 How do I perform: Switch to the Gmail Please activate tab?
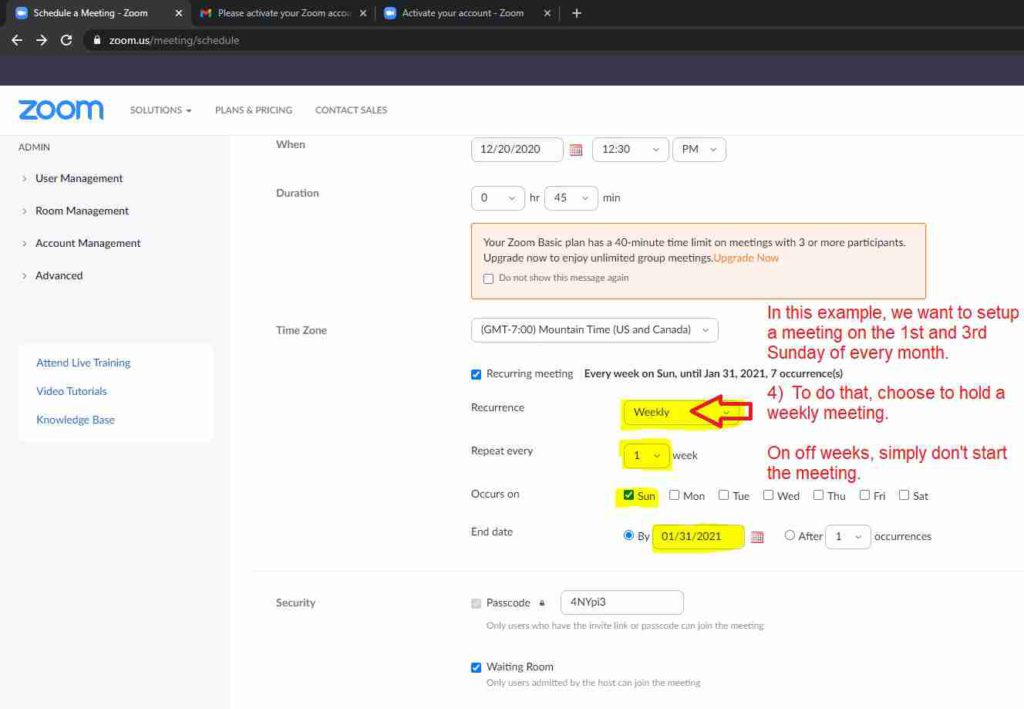pos(283,13)
